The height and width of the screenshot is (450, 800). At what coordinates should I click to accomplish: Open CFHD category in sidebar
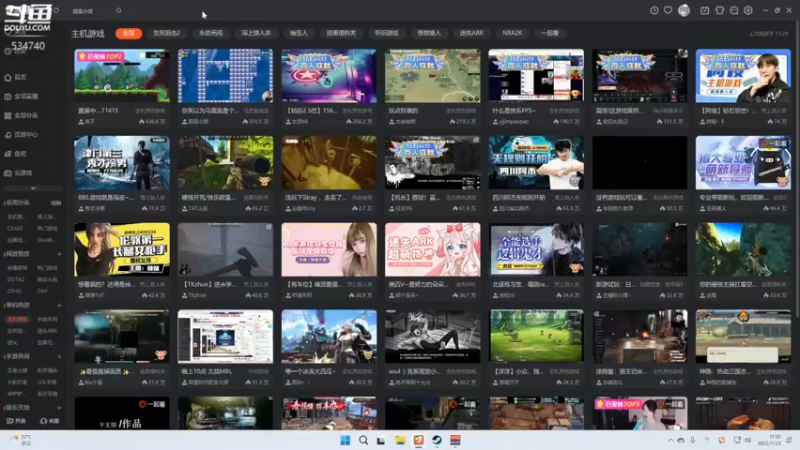tap(14, 291)
